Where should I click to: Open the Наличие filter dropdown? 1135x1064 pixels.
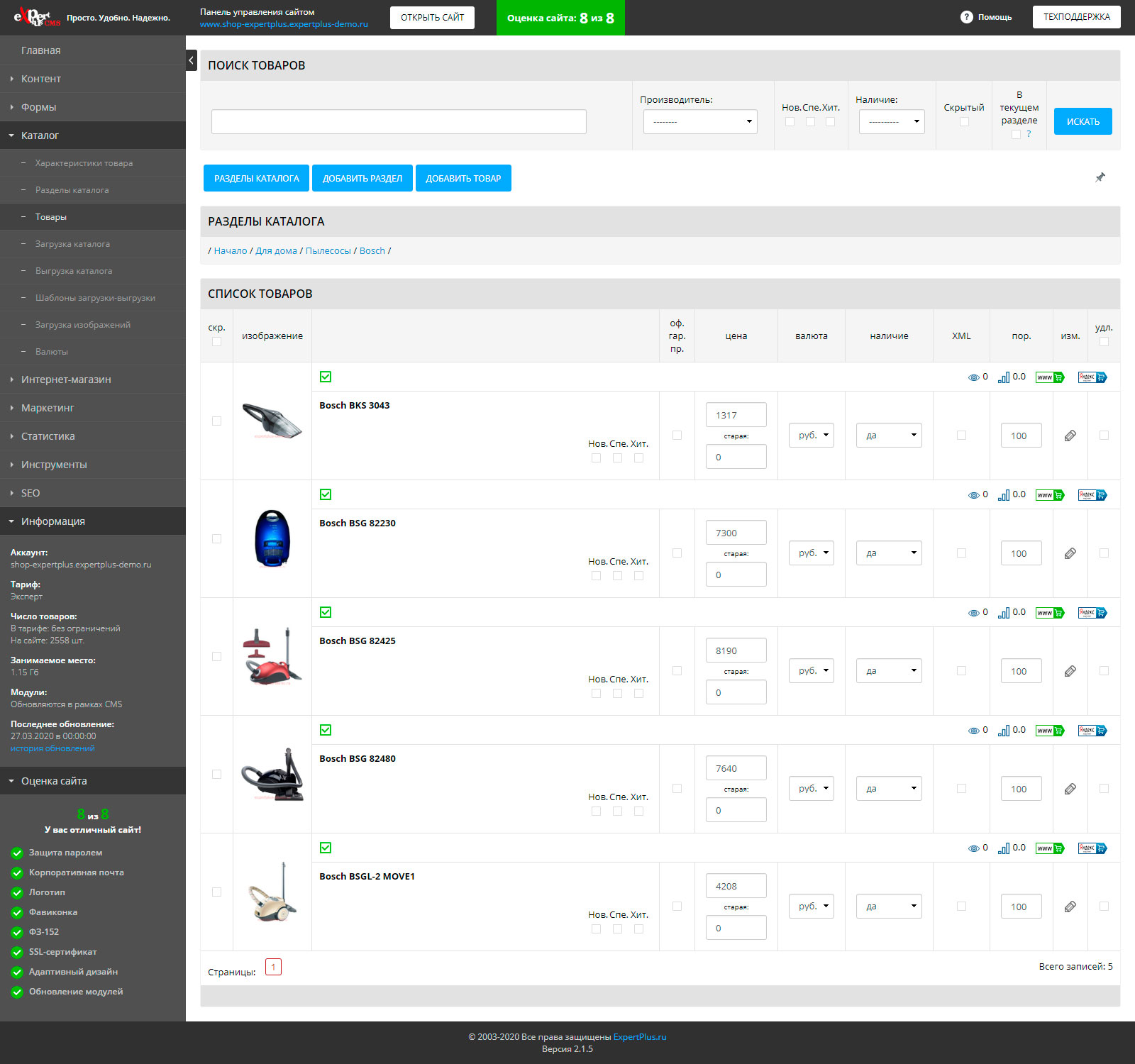[892, 122]
